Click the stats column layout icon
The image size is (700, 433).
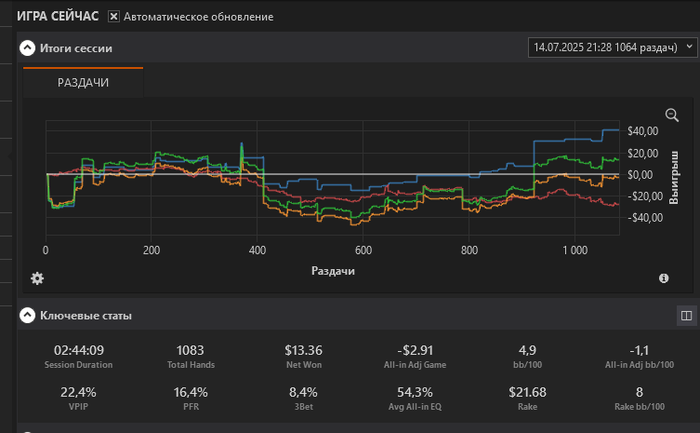click(x=686, y=316)
